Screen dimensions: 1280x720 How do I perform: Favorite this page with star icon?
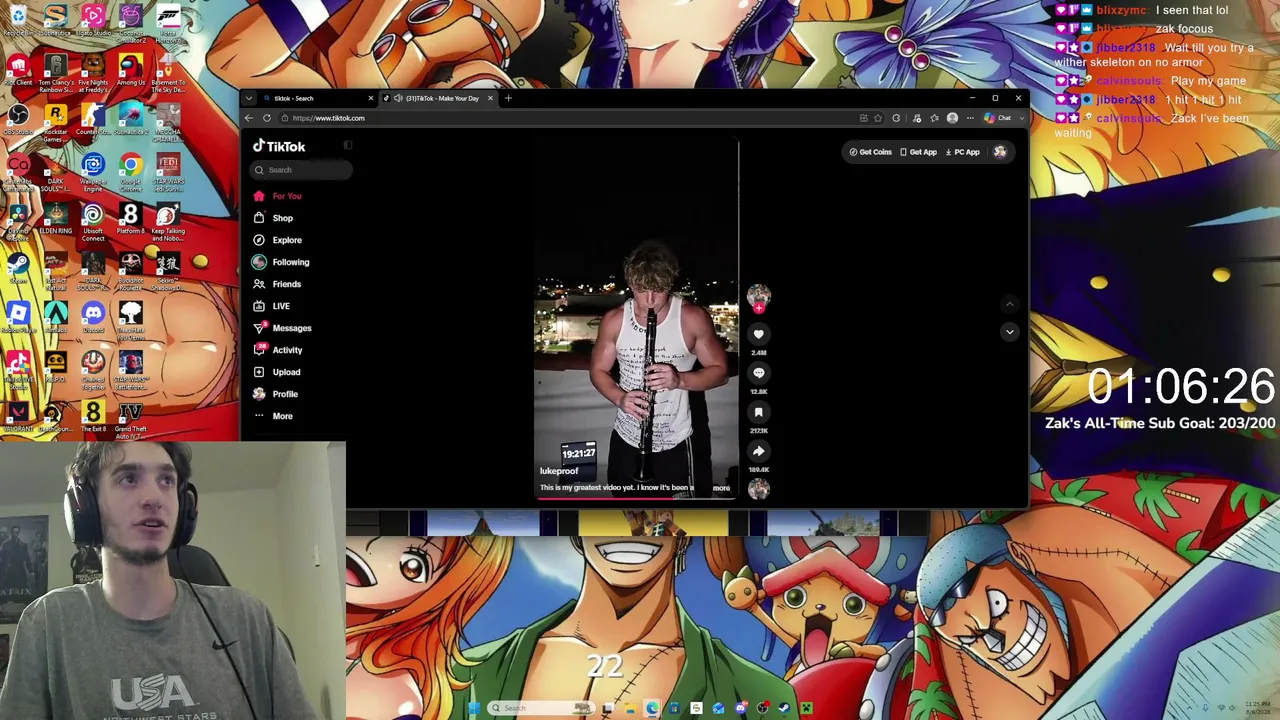click(x=878, y=118)
